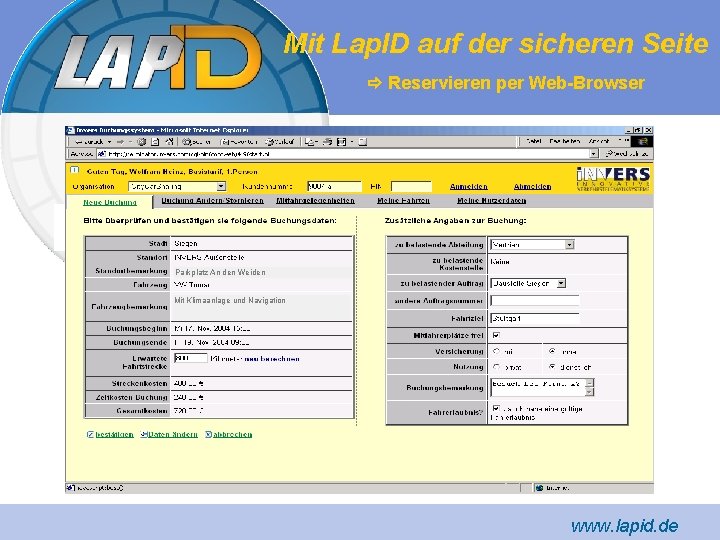
Task: Click the Abmelden link
Action: [532, 186]
